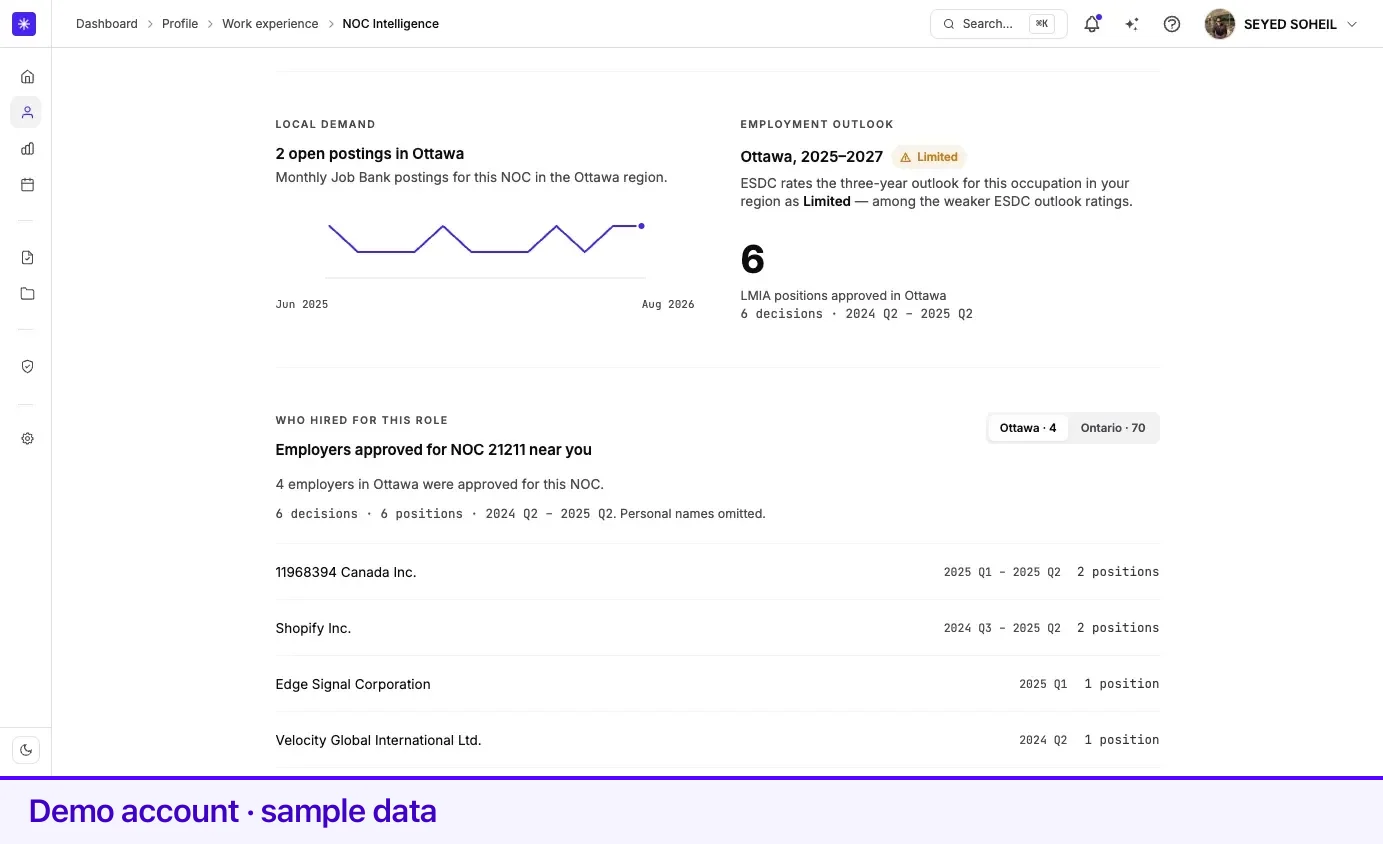This screenshot has width=1383, height=844.
Task: Select the Profile person icon in sidebar
Action: pyautogui.click(x=27, y=113)
